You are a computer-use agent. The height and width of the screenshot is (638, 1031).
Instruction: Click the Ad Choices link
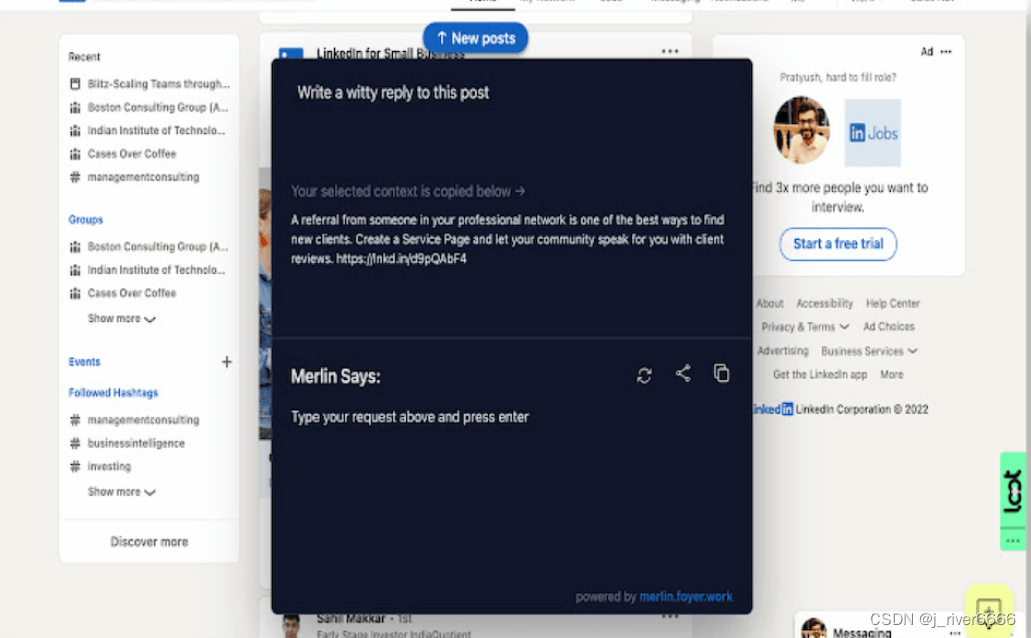pos(888,327)
